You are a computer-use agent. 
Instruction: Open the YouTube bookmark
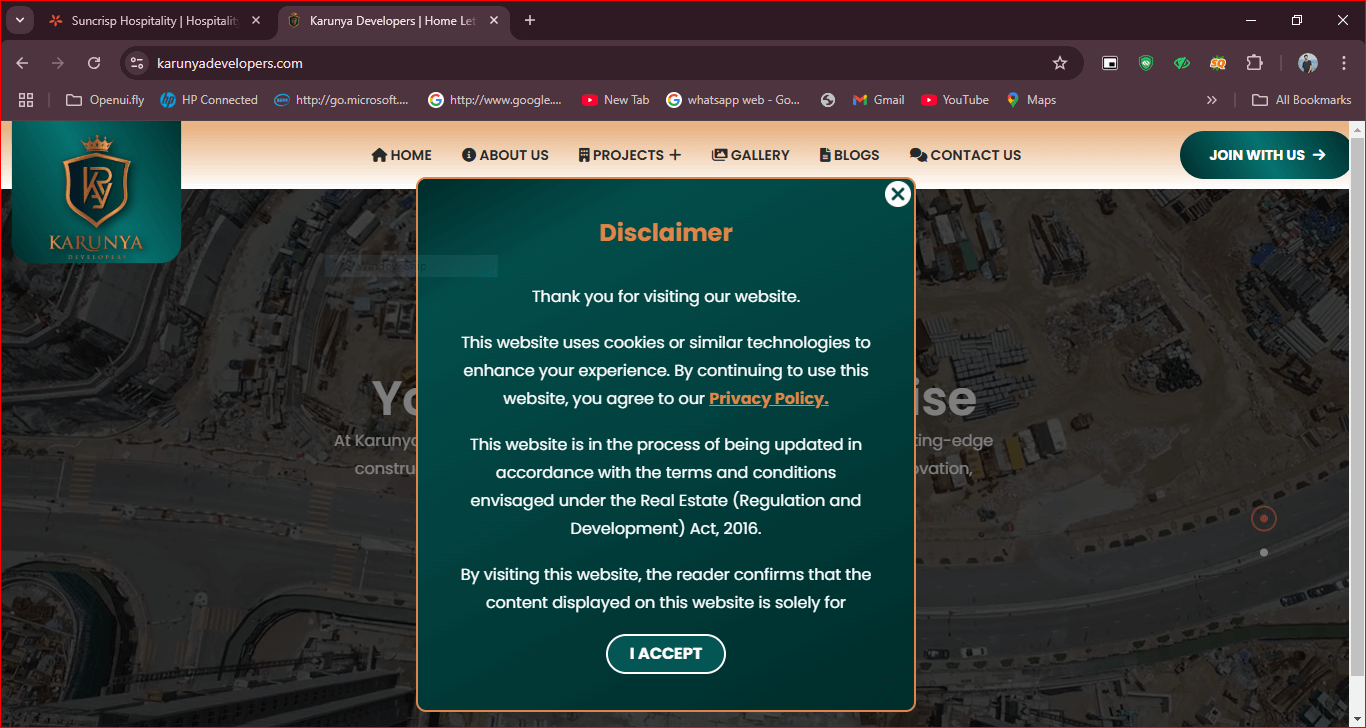pyautogui.click(x=954, y=100)
